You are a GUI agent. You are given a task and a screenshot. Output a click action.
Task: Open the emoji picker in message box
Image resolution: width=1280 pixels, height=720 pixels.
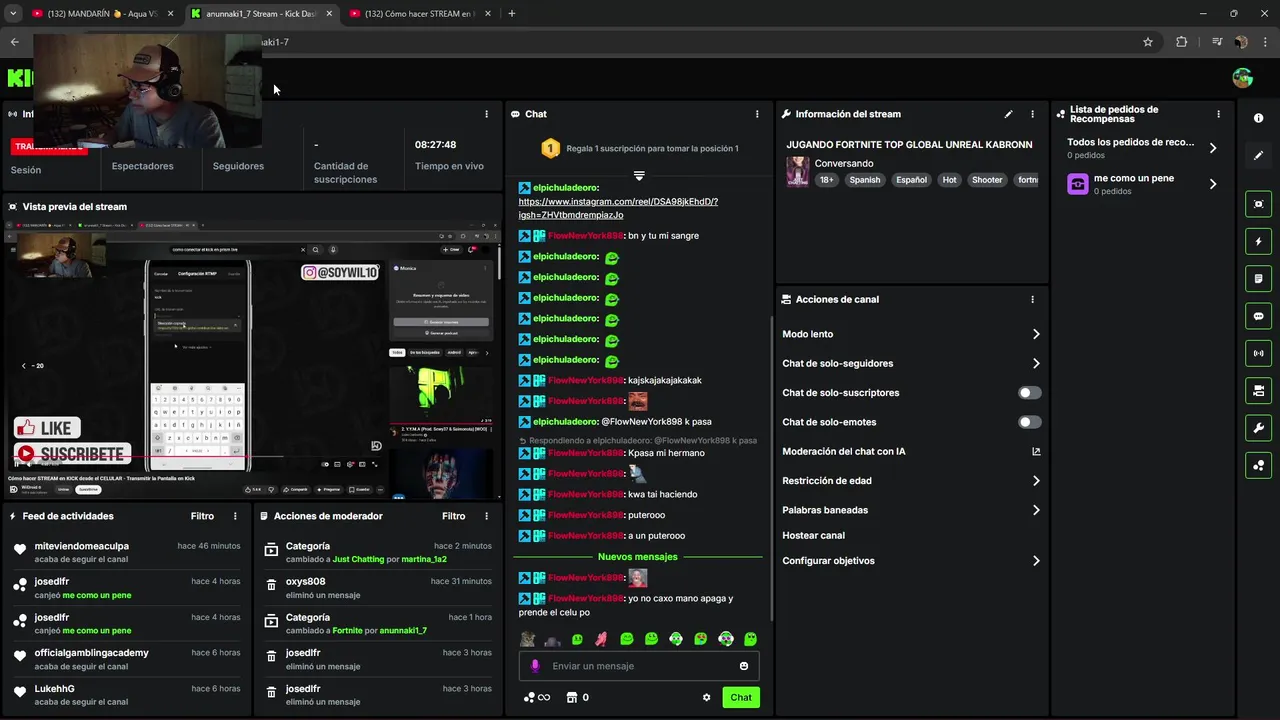[744, 666]
